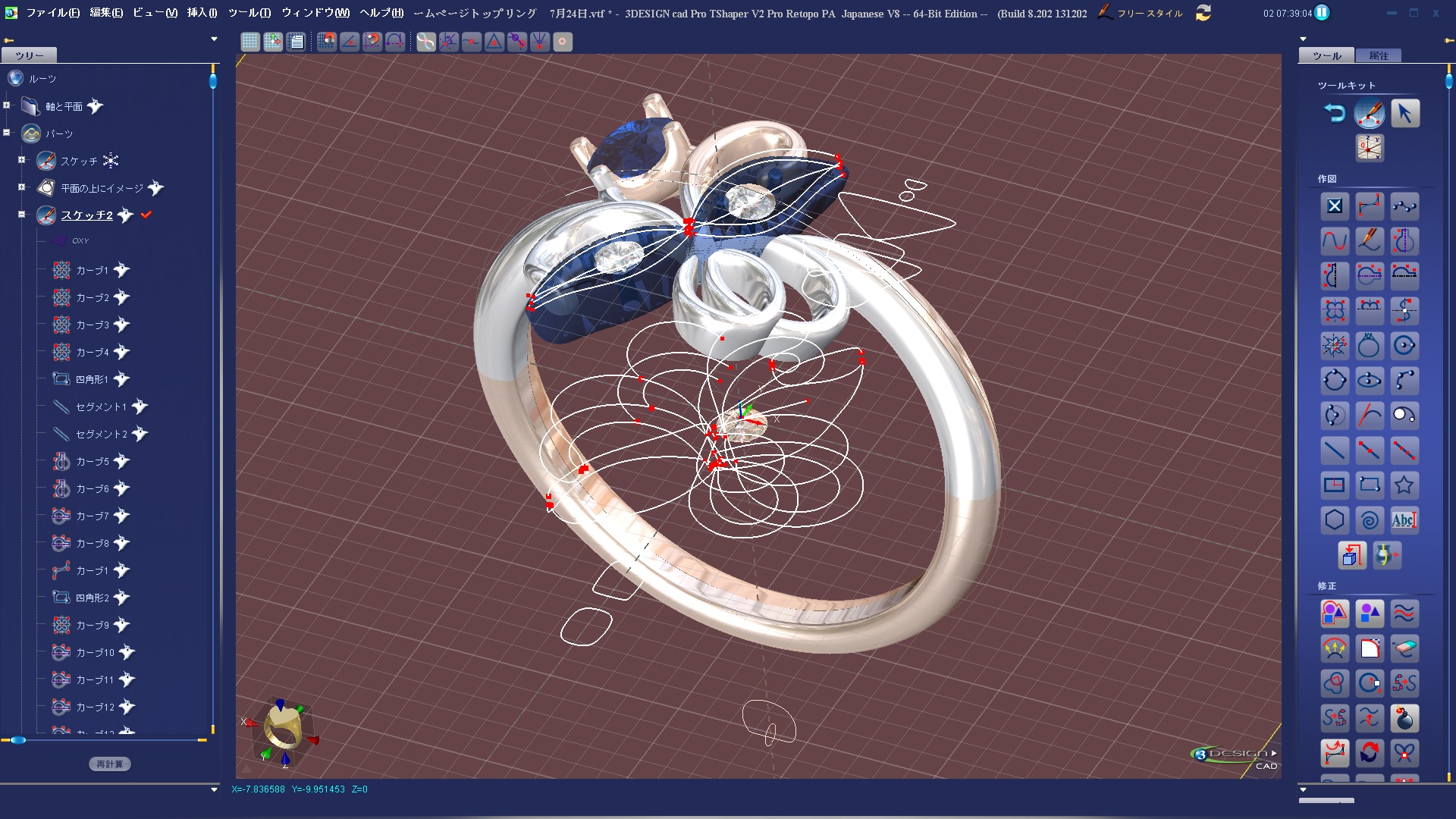Image resolution: width=1456 pixels, height=819 pixels.
Task: Toggle the magnet alignment snap
Action: [372, 42]
